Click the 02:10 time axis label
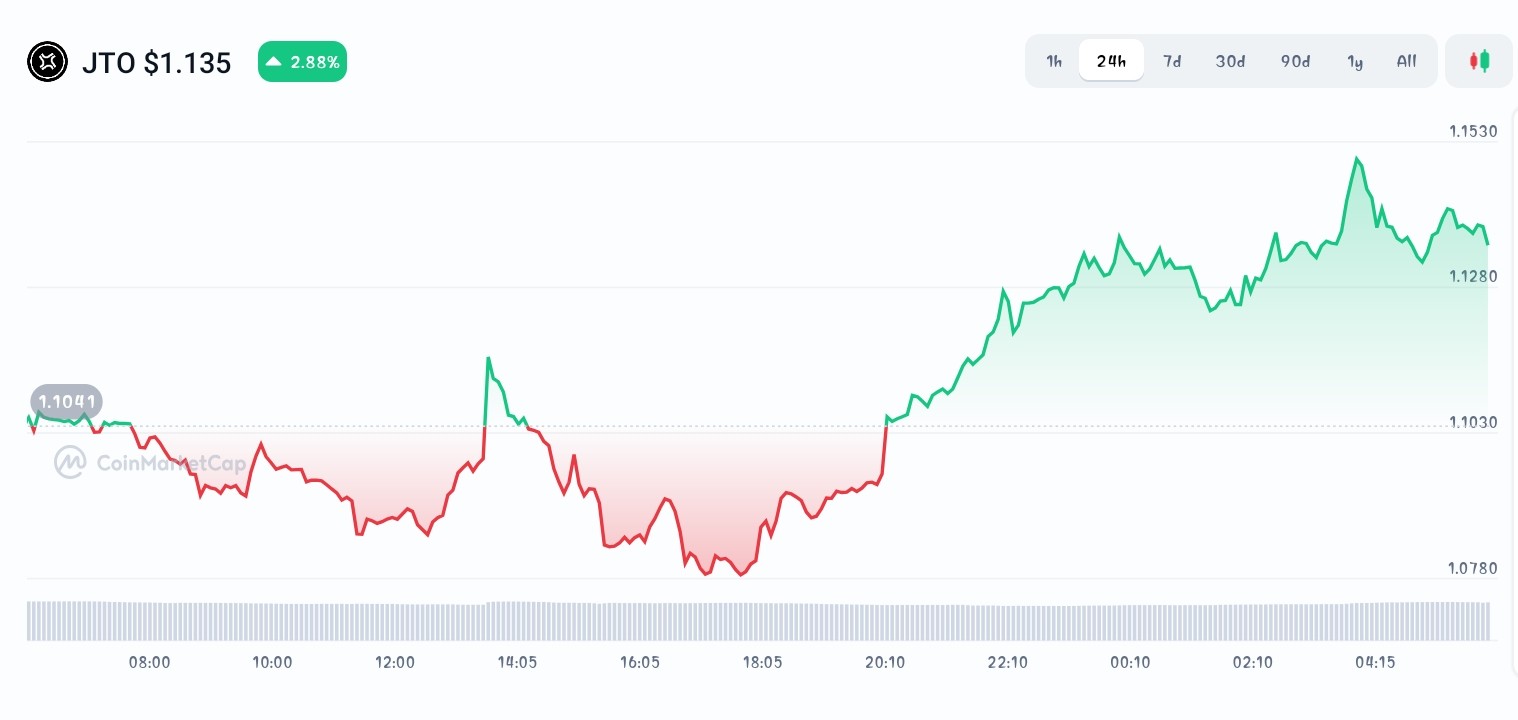The width and height of the screenshot is (1518, 720). [1252, 662]
